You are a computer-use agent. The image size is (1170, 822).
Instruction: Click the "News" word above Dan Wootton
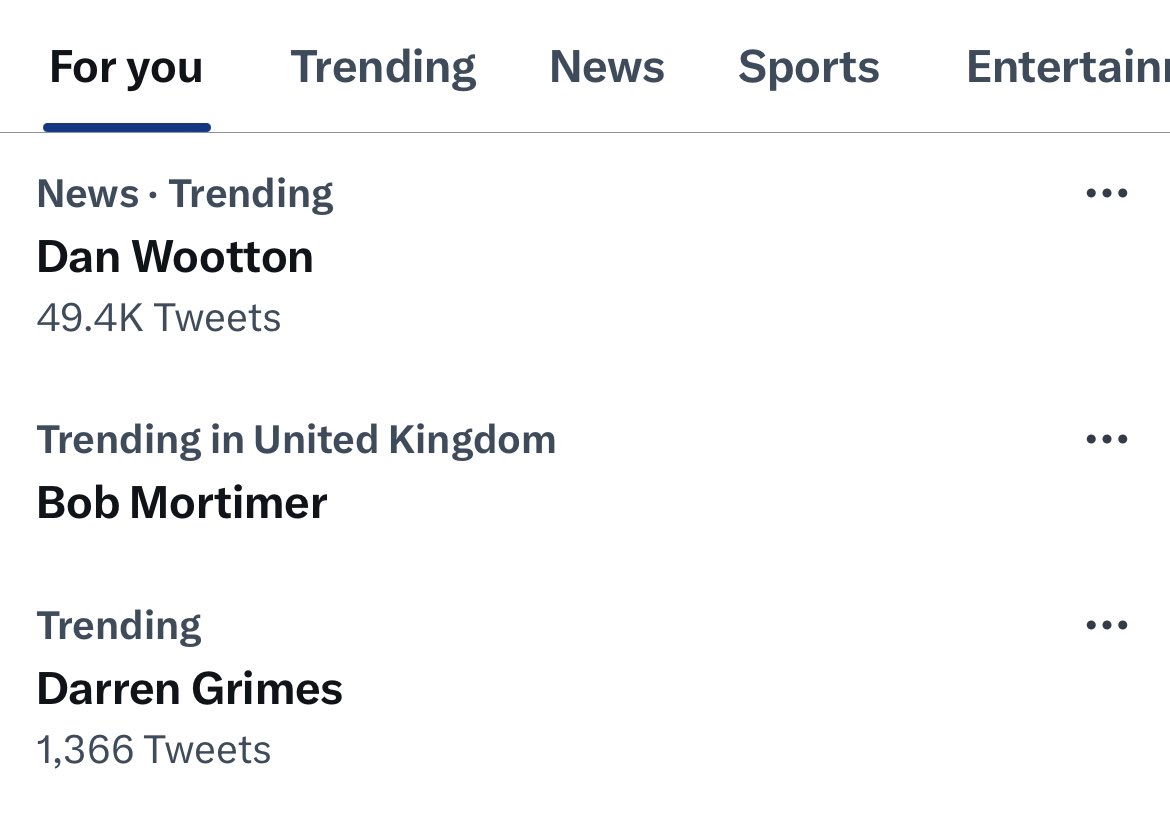[x=87, y=193]
